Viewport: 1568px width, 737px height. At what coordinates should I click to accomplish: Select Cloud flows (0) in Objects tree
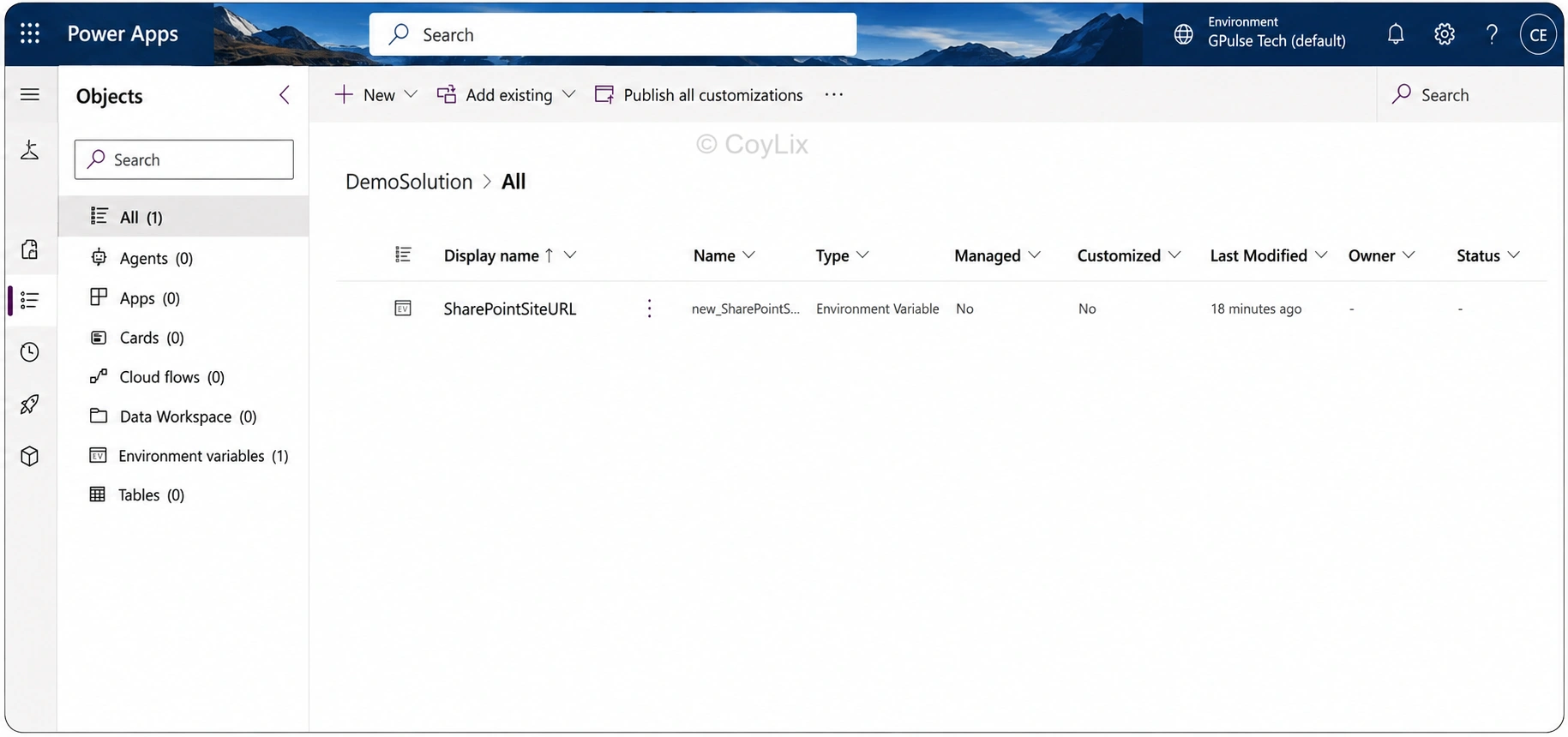(x=183, y=377)
